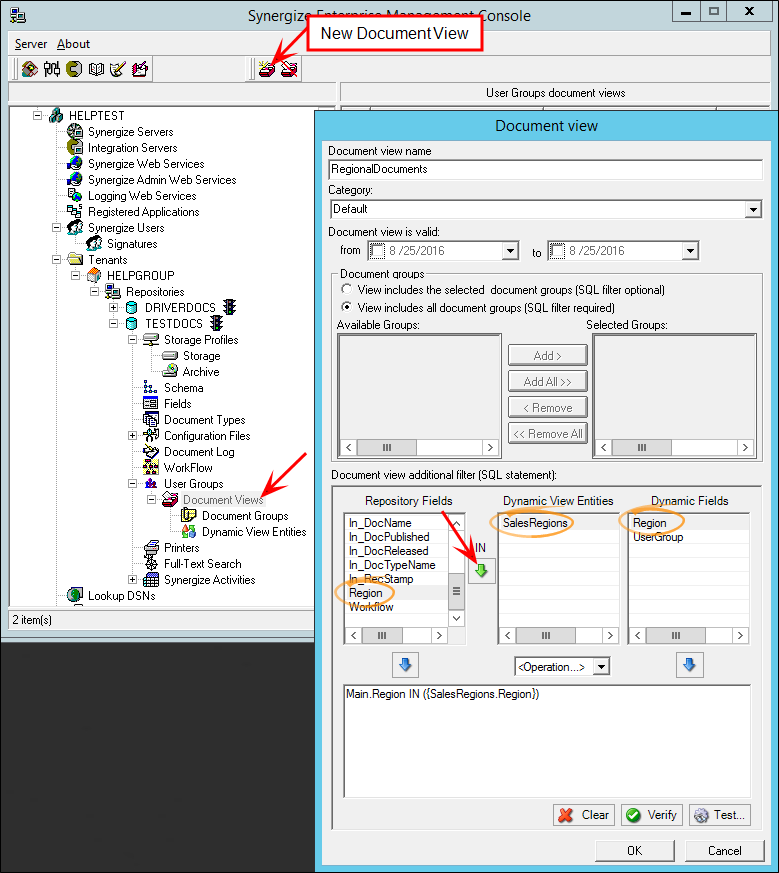Click blue down arrow under Dynamic Fields
779x873 pixels.
click(x=689, y=665)
